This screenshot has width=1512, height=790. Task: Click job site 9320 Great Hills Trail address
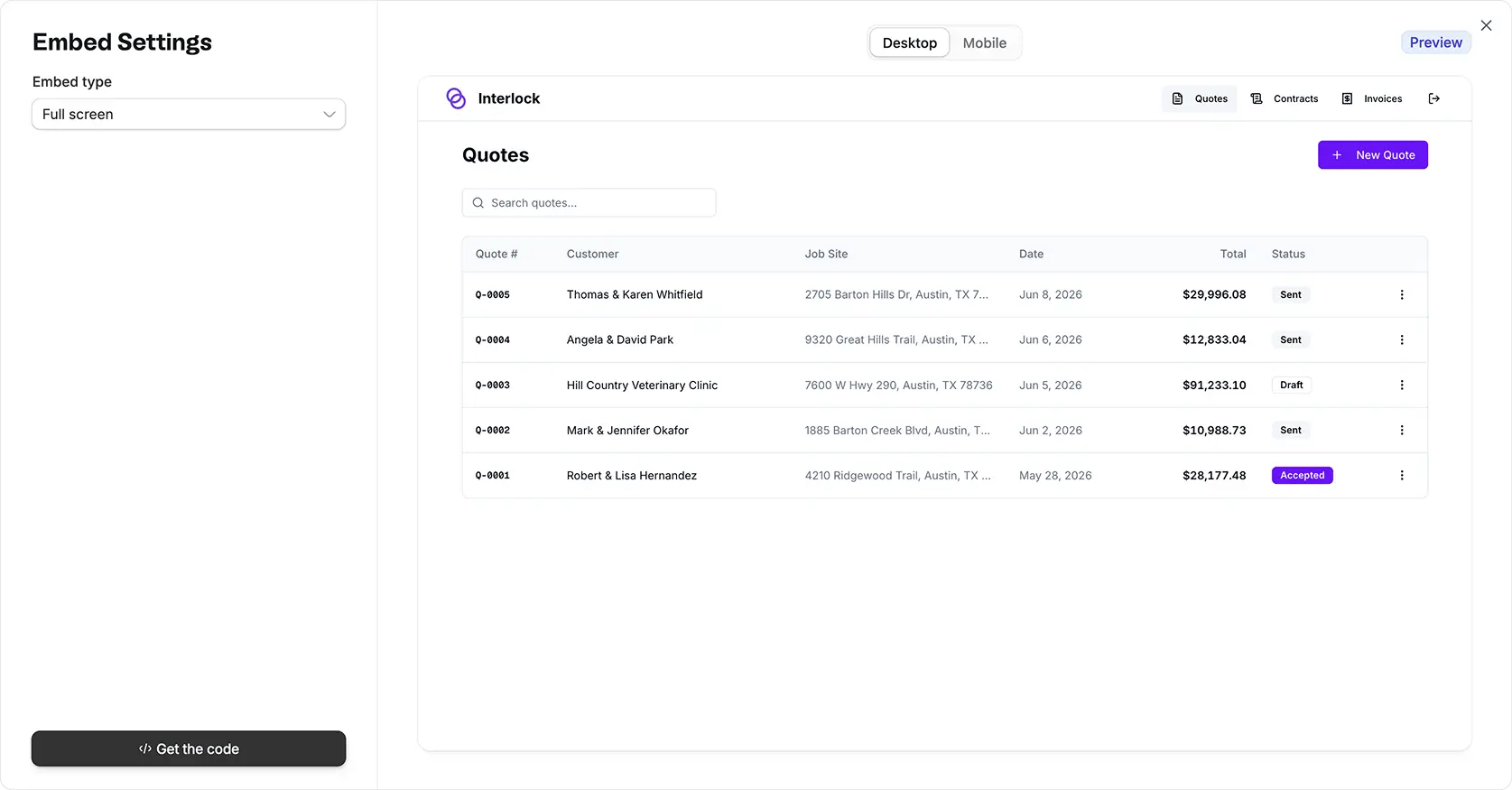tap(896, 339)
